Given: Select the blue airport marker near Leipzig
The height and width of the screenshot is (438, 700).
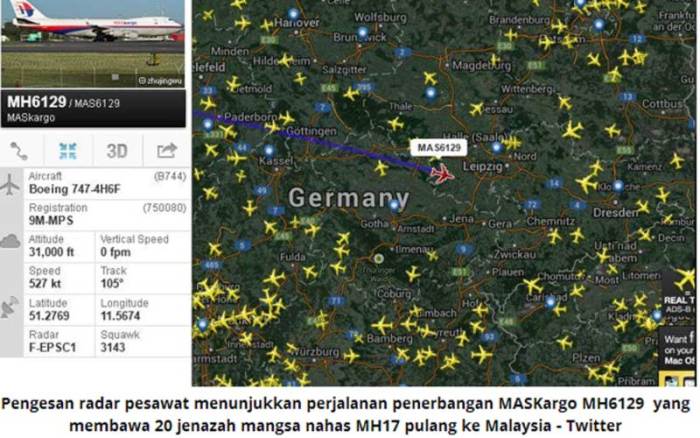Looking at the screenshot, I should [496, 147].
